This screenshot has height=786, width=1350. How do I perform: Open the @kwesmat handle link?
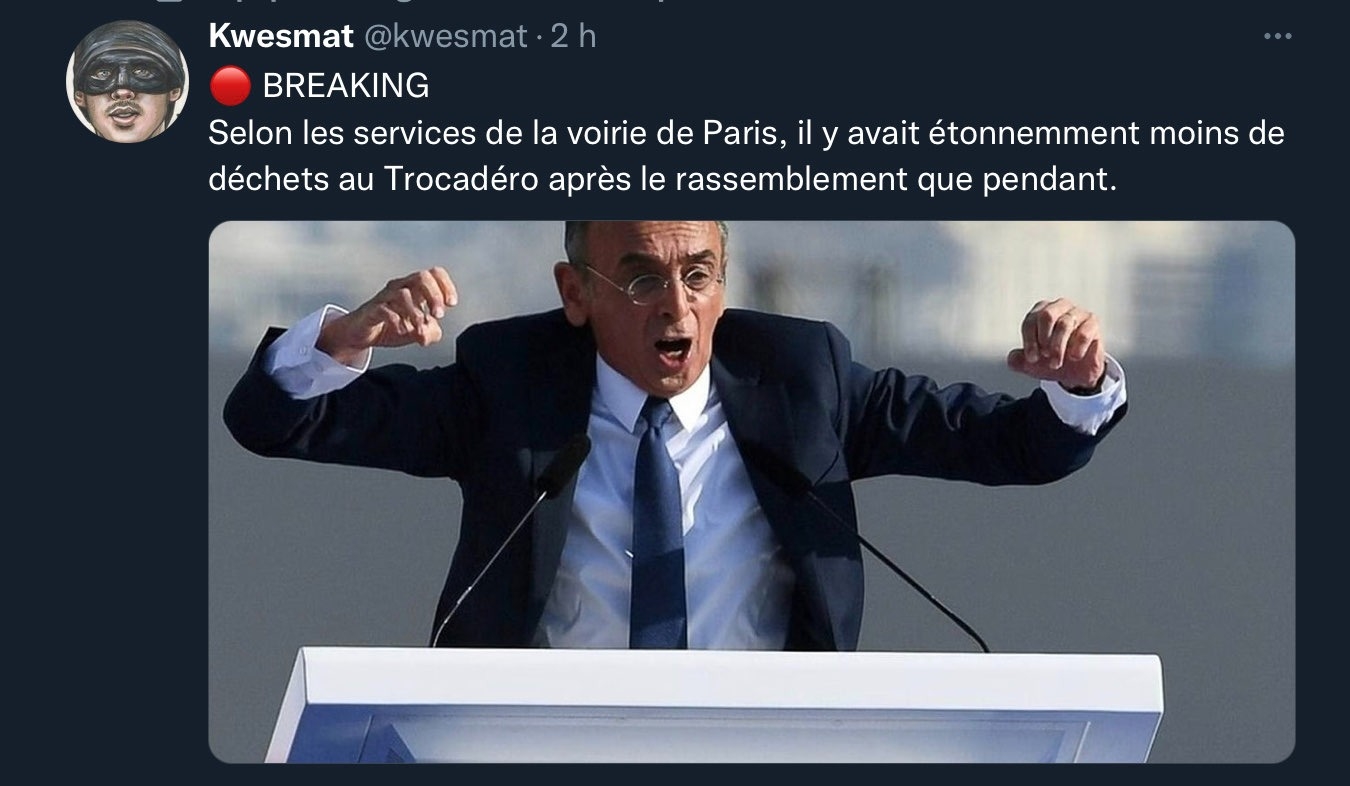(444, 37)
